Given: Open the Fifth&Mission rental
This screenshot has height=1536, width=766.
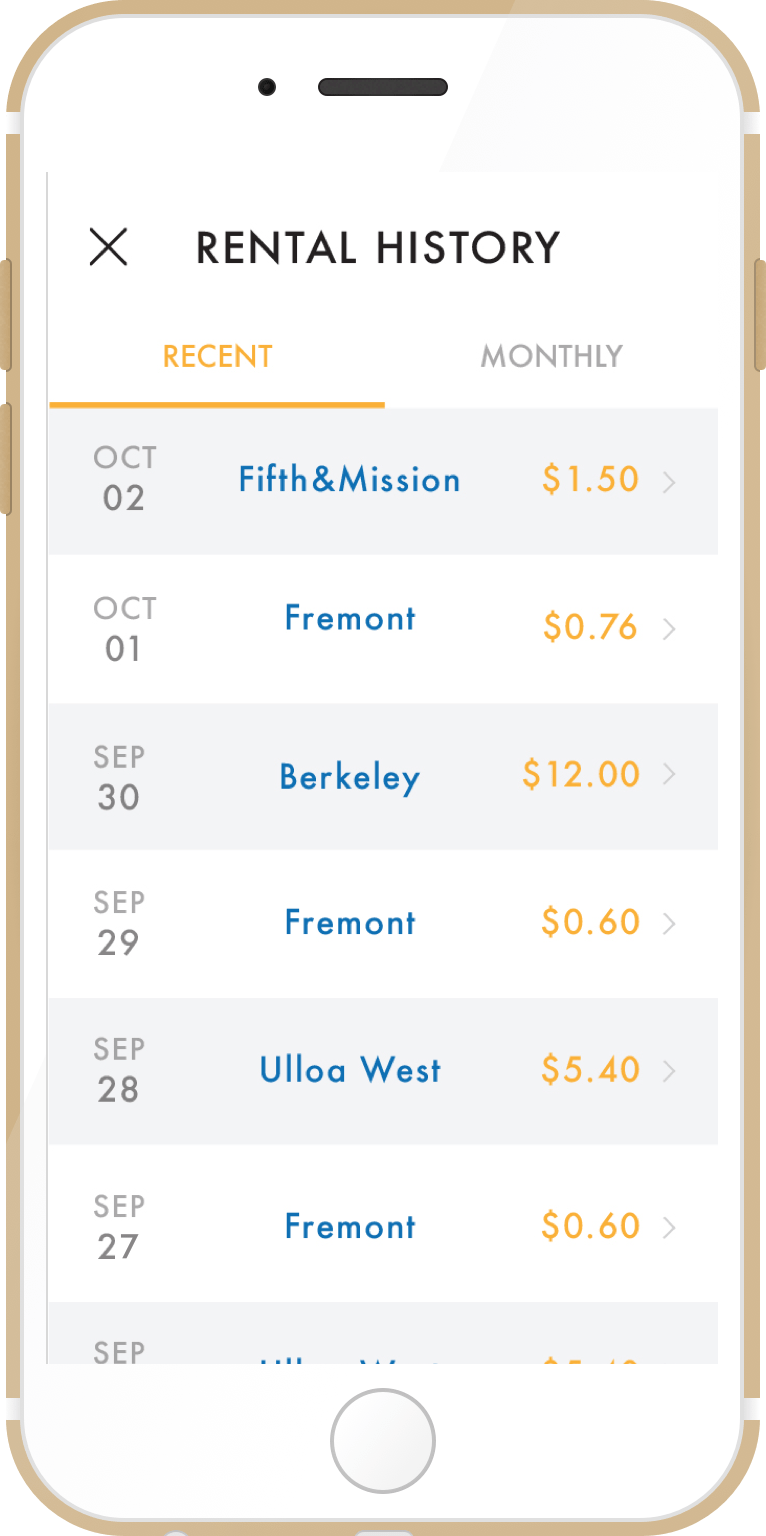Looking at the screenshot, I should click(x=349, y=481).
